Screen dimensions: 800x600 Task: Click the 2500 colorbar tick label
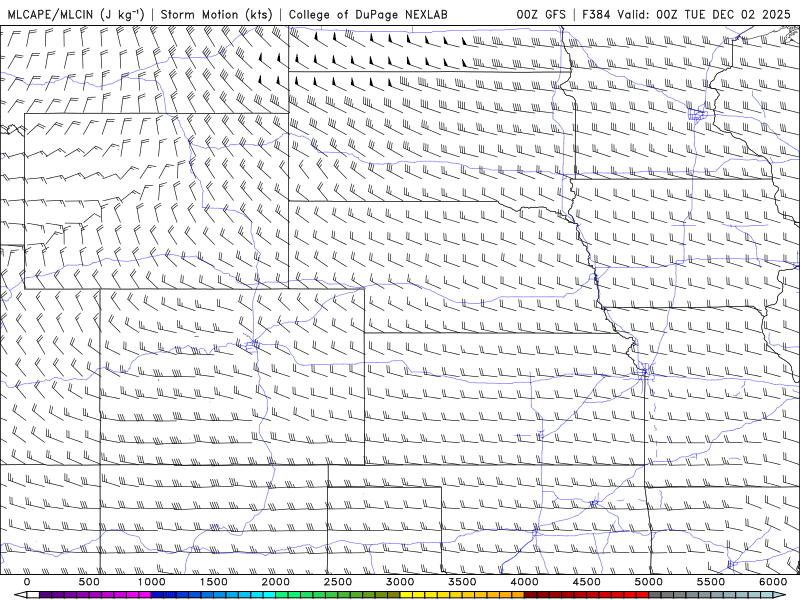point(338,582)
